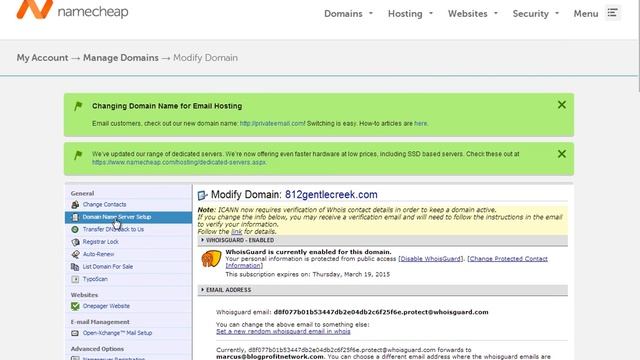This screenshot has height=360, width=640.
Task: Collapse the WhoisGuard - Enabled section
Action: click(x=382, y=240)
